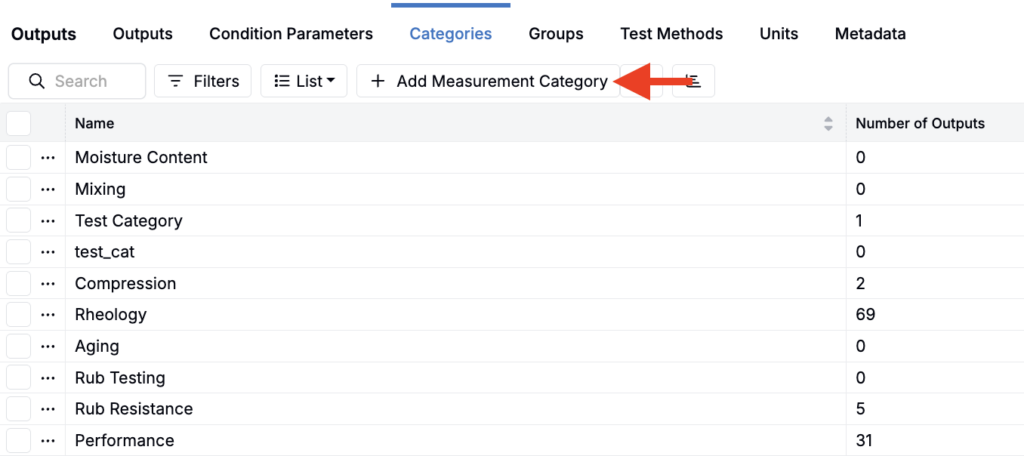Expand the List view dropdown
Viewport: 1024px width, 456px height.
[304, 81]
